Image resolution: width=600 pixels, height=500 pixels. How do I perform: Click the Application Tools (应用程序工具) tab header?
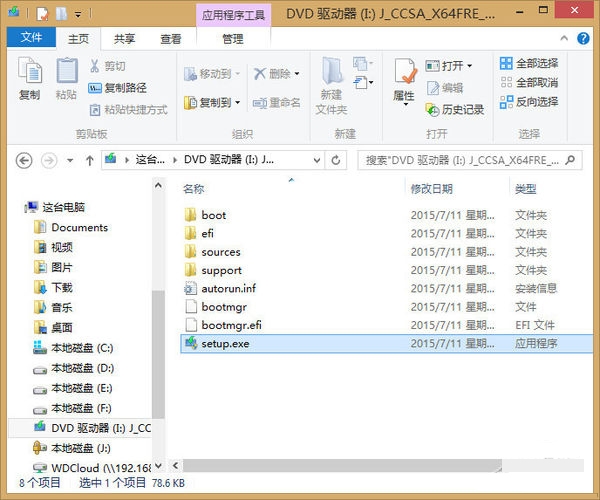coord(233,15)
